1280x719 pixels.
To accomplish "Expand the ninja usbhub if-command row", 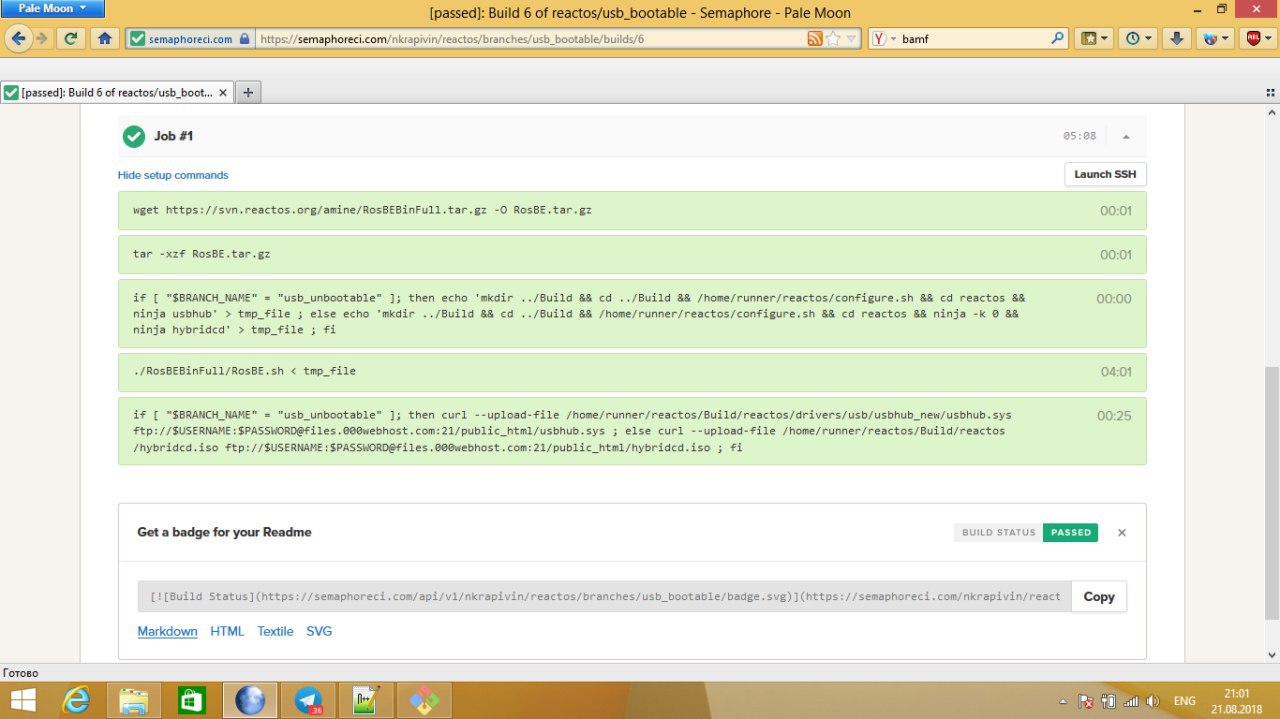I will (x=632, y=313).
